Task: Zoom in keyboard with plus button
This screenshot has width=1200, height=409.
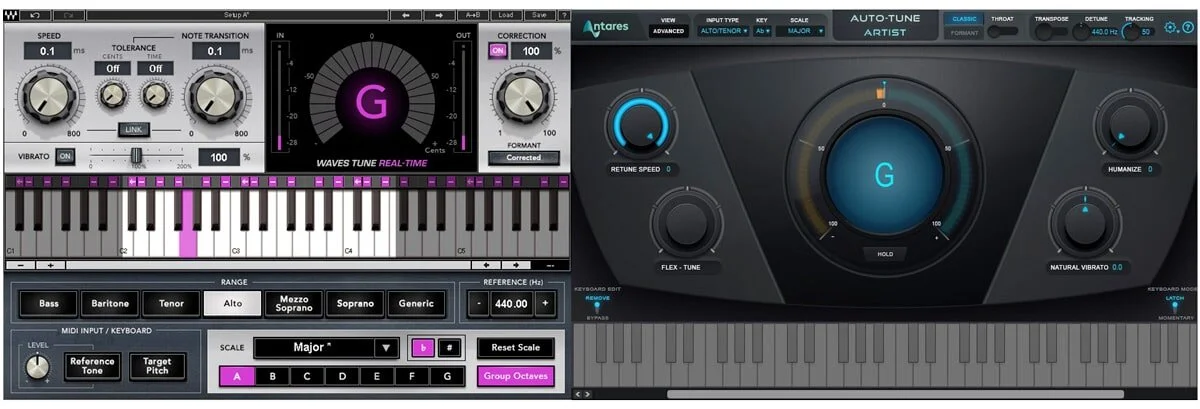Action: click(51, 265)
